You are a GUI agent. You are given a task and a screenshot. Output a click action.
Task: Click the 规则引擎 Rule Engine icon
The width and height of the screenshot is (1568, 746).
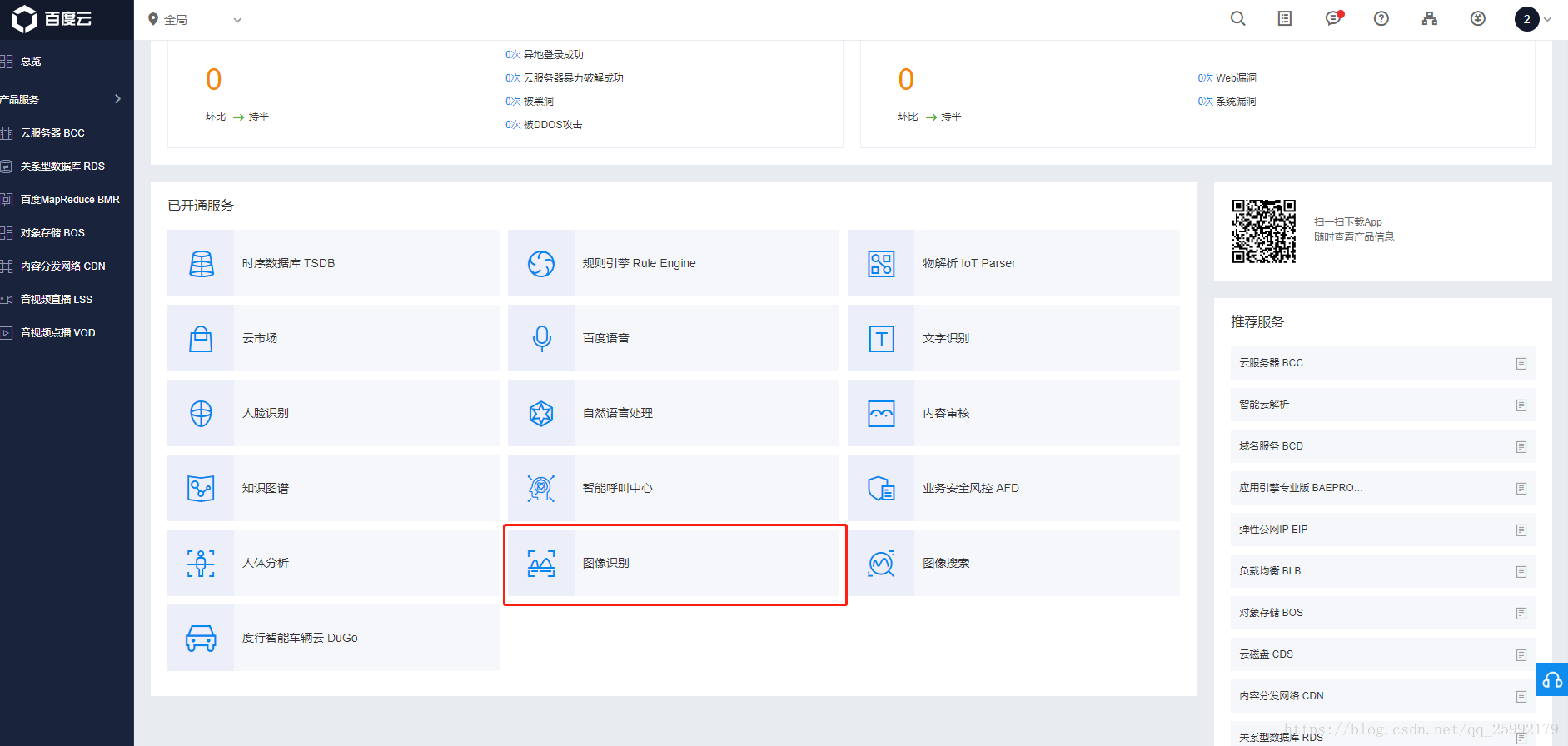pyautogui.click(x=541, y=263)
